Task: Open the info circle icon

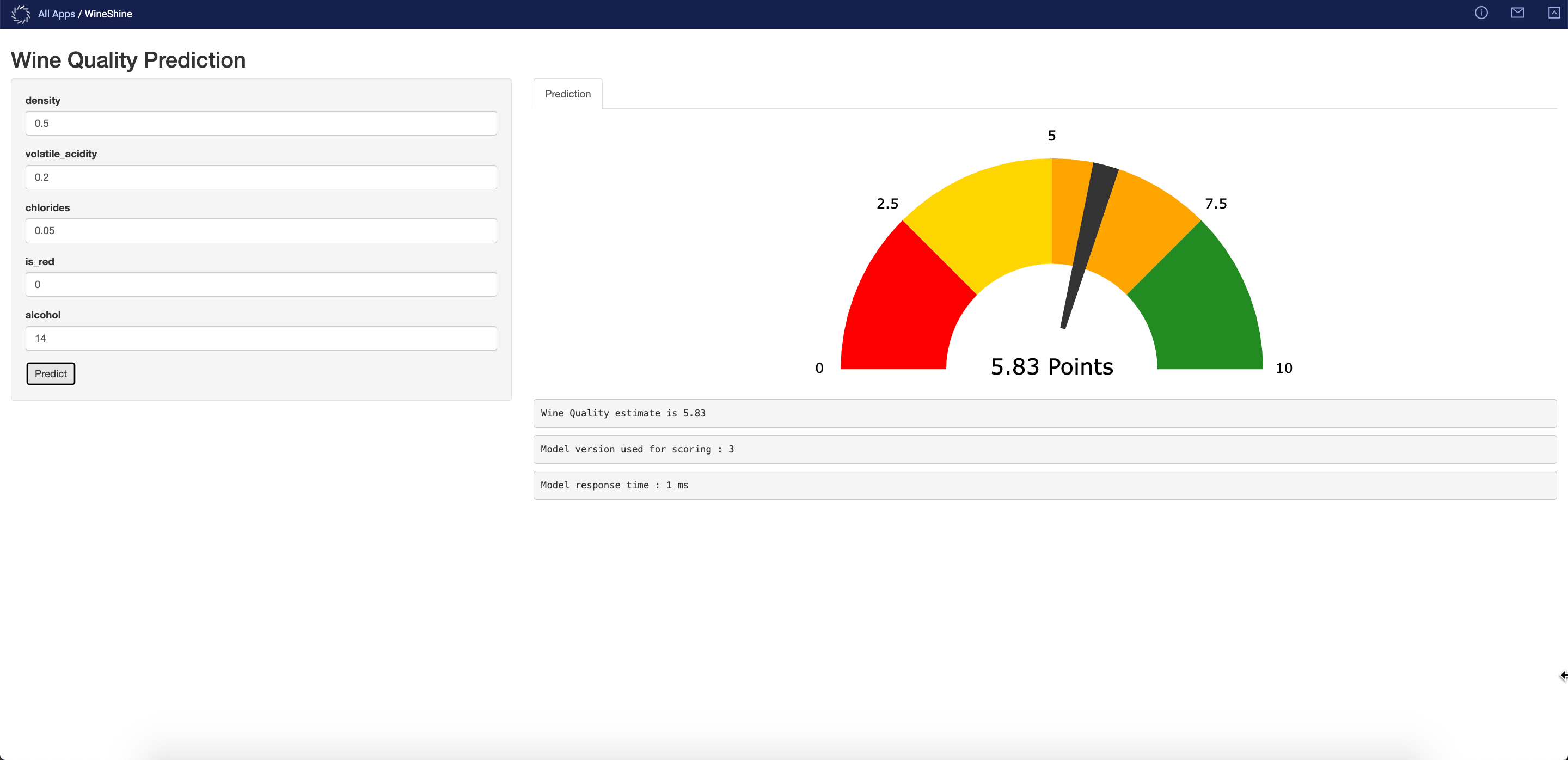Action: click(x=1481, y=13)
